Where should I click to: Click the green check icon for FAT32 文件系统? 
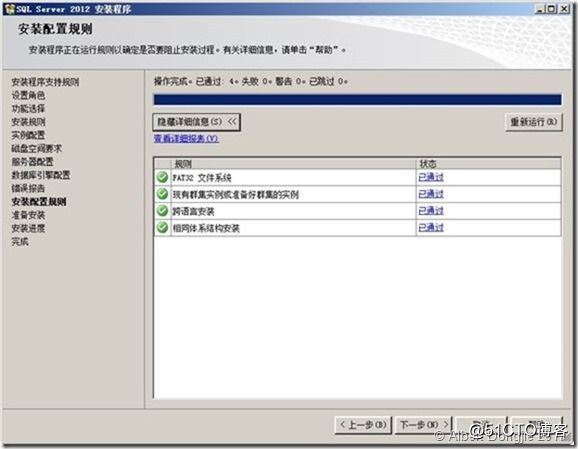162,177
